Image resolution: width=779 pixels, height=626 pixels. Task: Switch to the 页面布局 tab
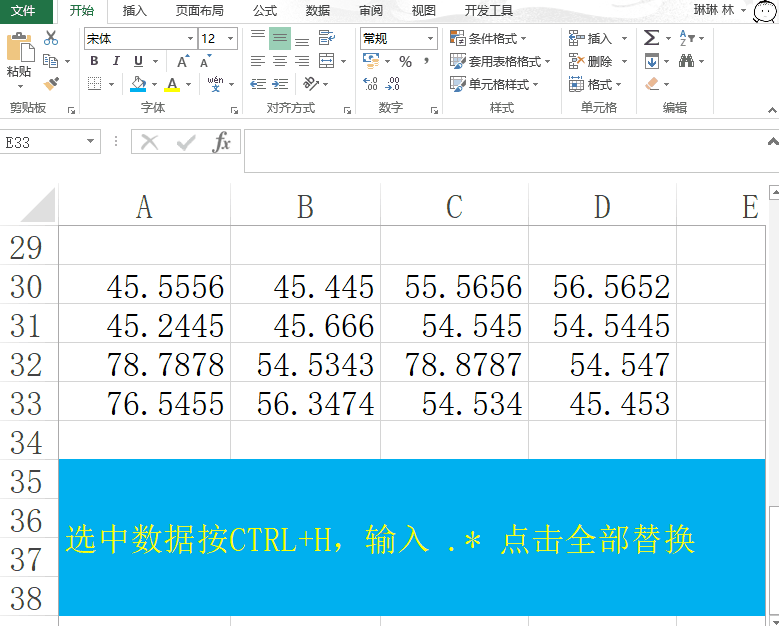tap(199, 11)
